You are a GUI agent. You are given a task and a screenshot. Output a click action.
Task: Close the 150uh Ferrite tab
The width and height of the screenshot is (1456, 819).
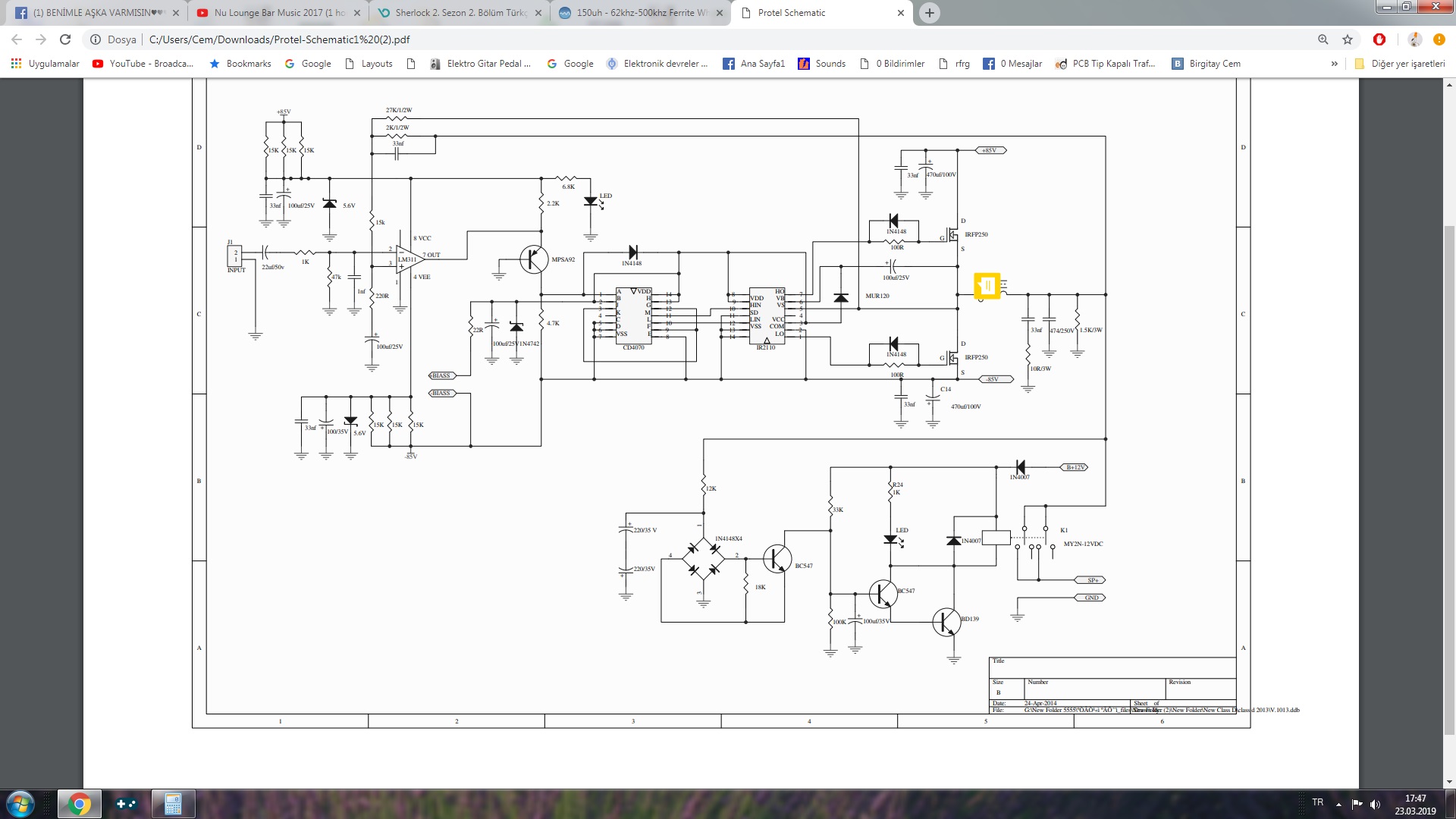coord(720,13)
